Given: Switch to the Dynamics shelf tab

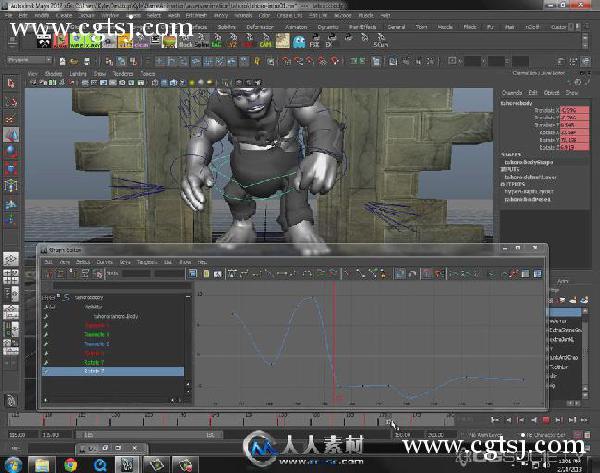Looking at the screenshot, I should pyautogui.click(x=328, y=27).
